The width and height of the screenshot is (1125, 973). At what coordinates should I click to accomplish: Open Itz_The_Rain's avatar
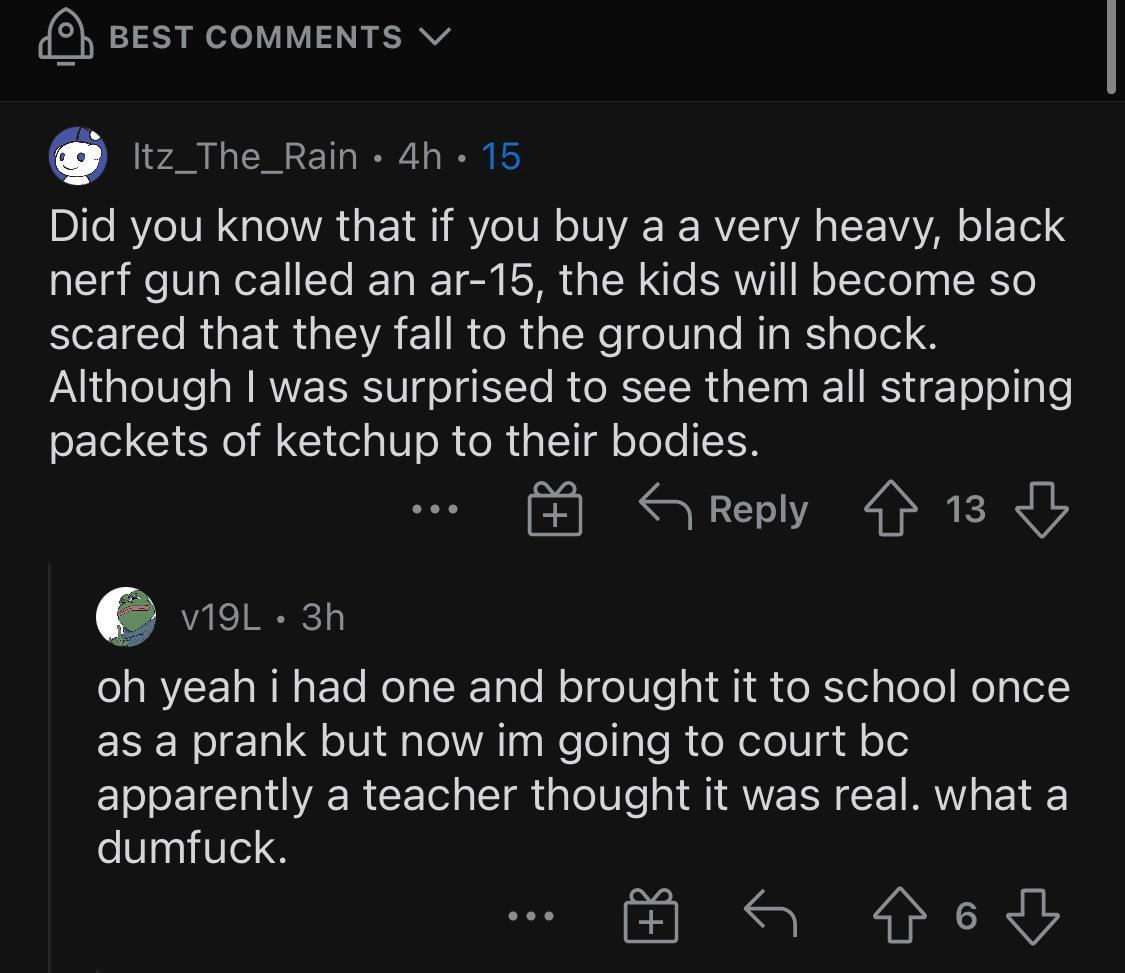80,157
